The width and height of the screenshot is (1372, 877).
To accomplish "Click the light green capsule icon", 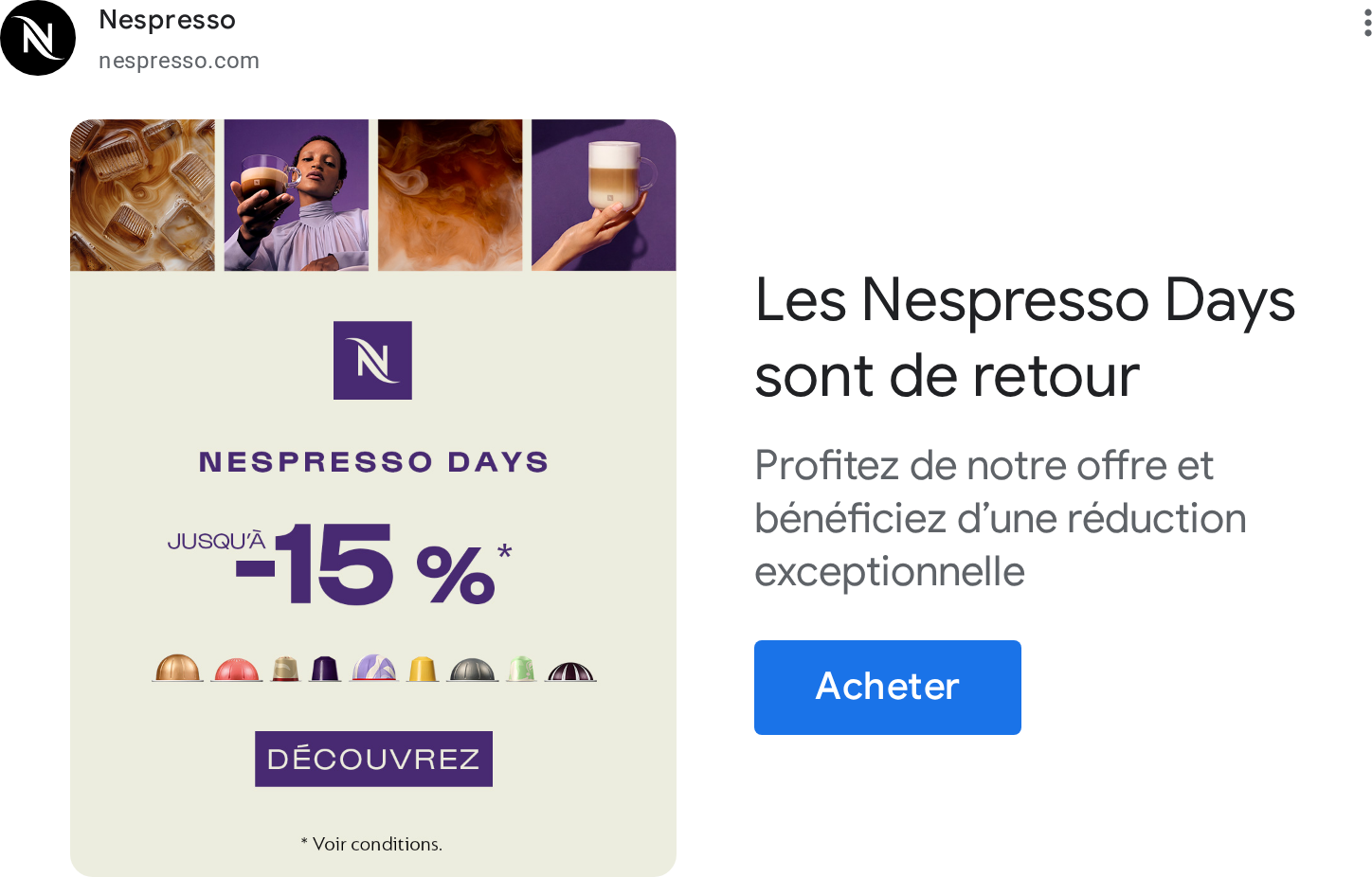I will coord(521,669).
